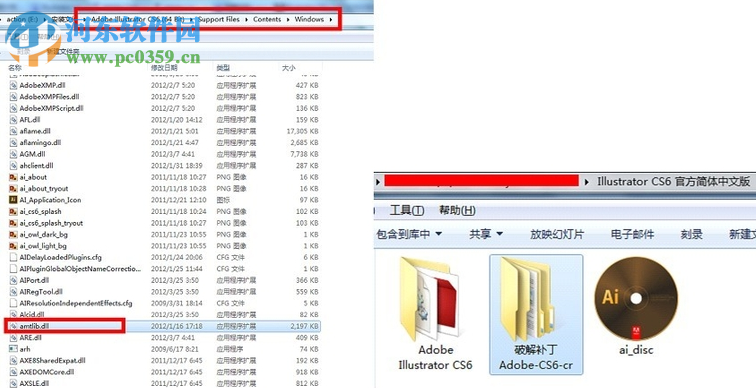Click the ai_cs6_splash_tryout file icon
Viewport: 756px width, 388px height.
[x=13, y=223]
